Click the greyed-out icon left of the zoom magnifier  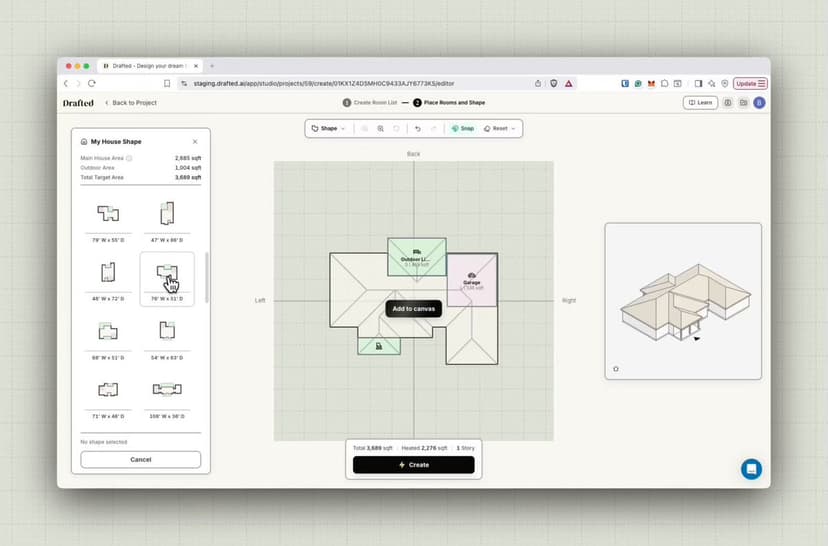pos(364,128)
